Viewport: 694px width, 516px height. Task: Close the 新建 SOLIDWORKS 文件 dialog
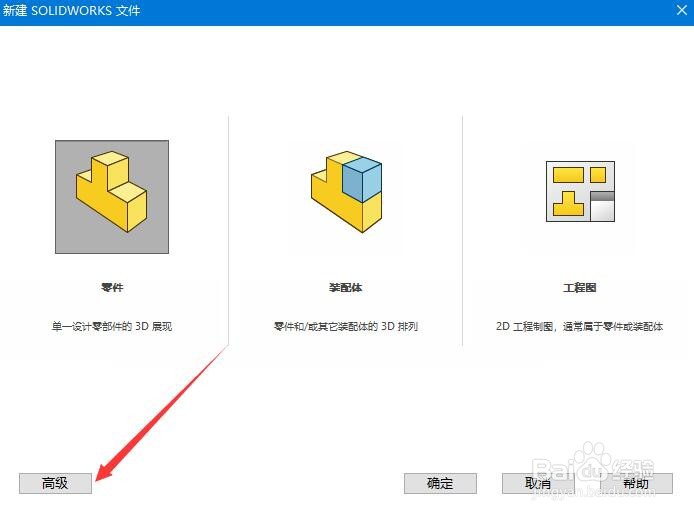[682, 10]
